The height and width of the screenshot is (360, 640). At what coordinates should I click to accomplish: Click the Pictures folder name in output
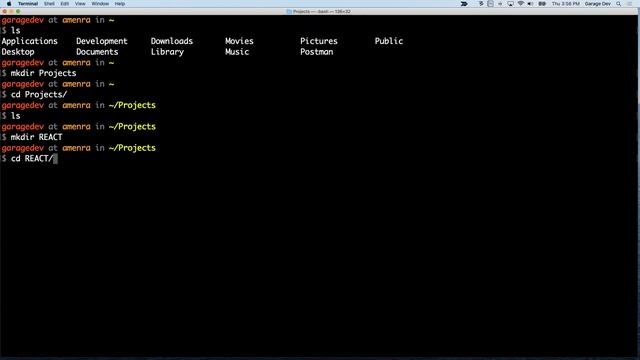tap(319, 41)
